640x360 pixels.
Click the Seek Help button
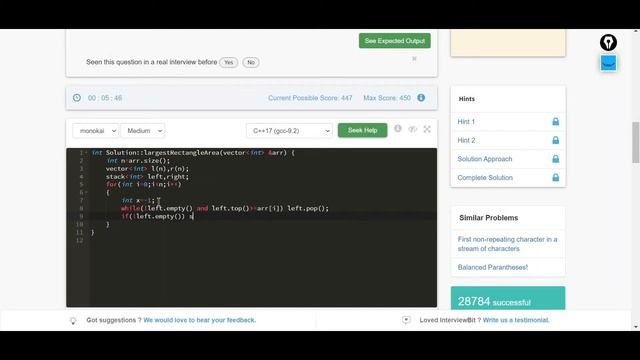(362, 130)
